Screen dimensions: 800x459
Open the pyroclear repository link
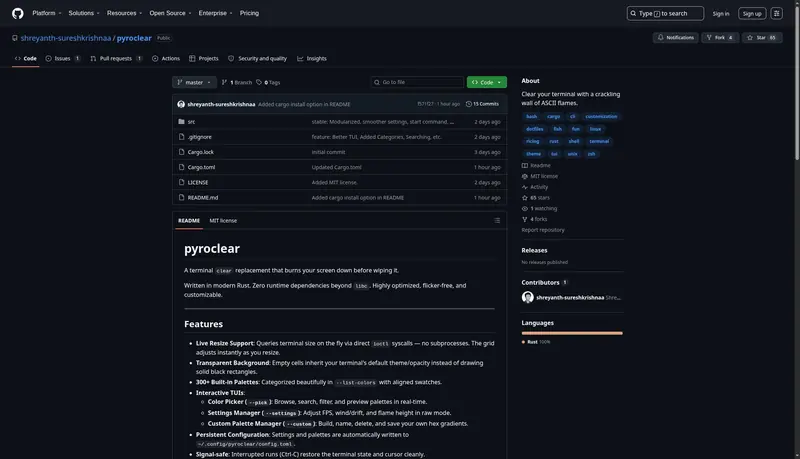134,38
